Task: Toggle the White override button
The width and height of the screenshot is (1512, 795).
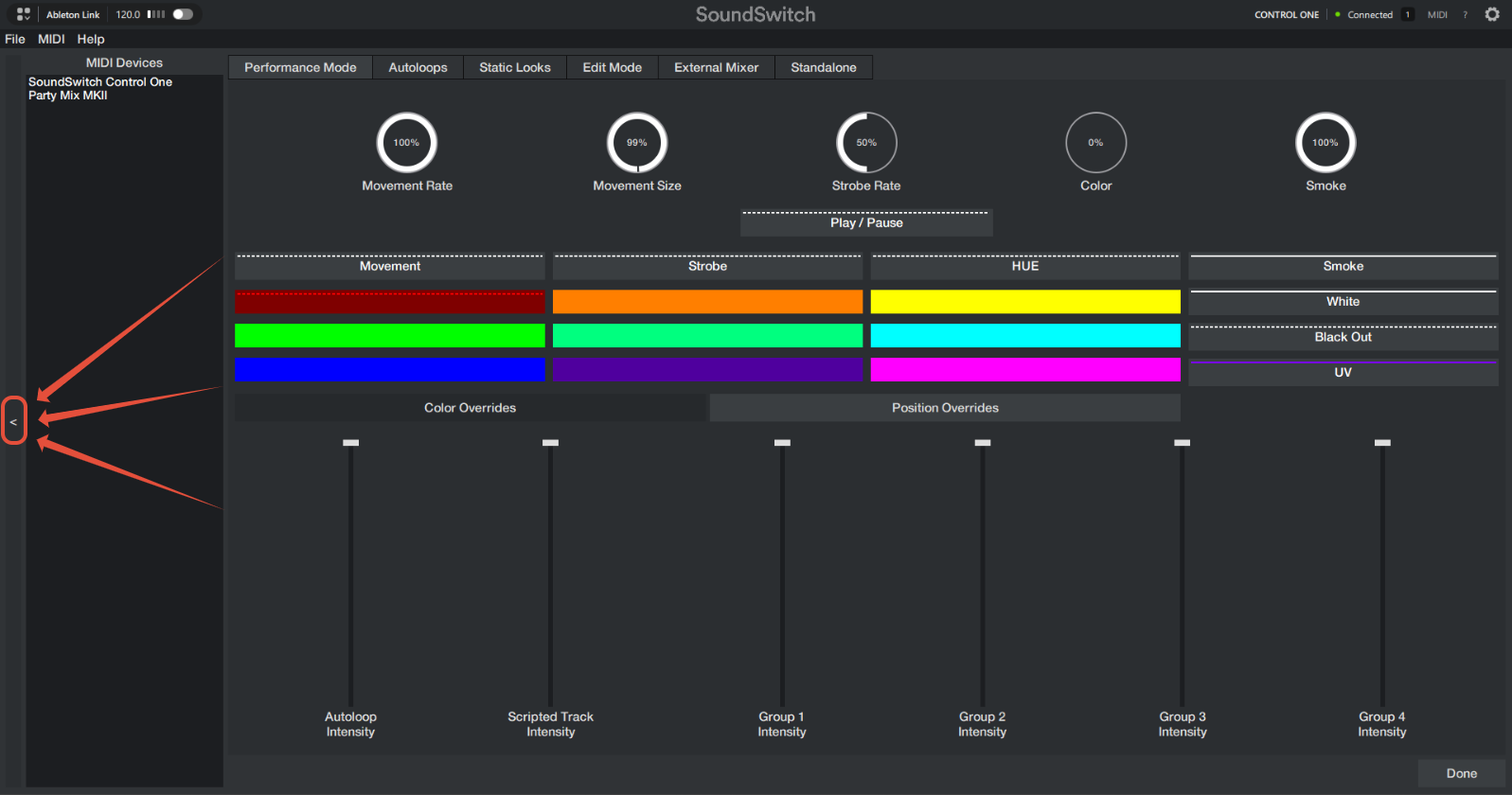Action: [x=1343, y=302]
